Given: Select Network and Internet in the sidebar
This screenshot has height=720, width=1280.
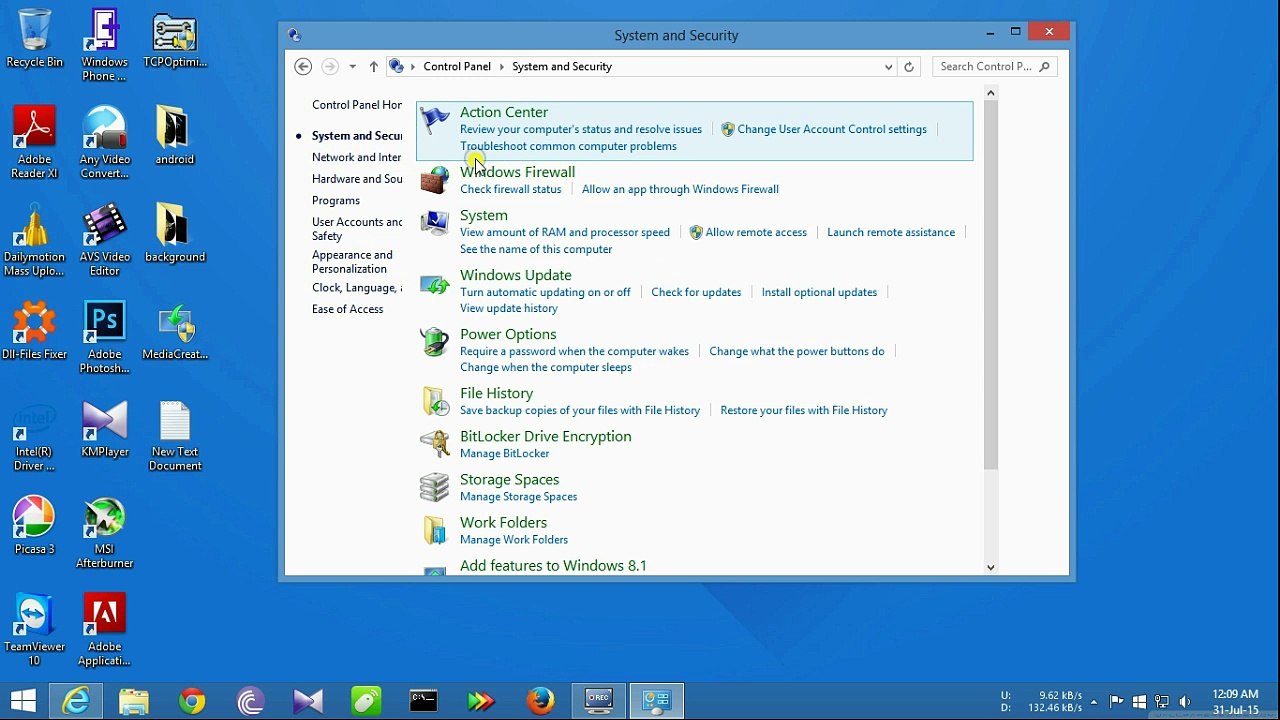Looking at the screenshot, I should 356,157.
